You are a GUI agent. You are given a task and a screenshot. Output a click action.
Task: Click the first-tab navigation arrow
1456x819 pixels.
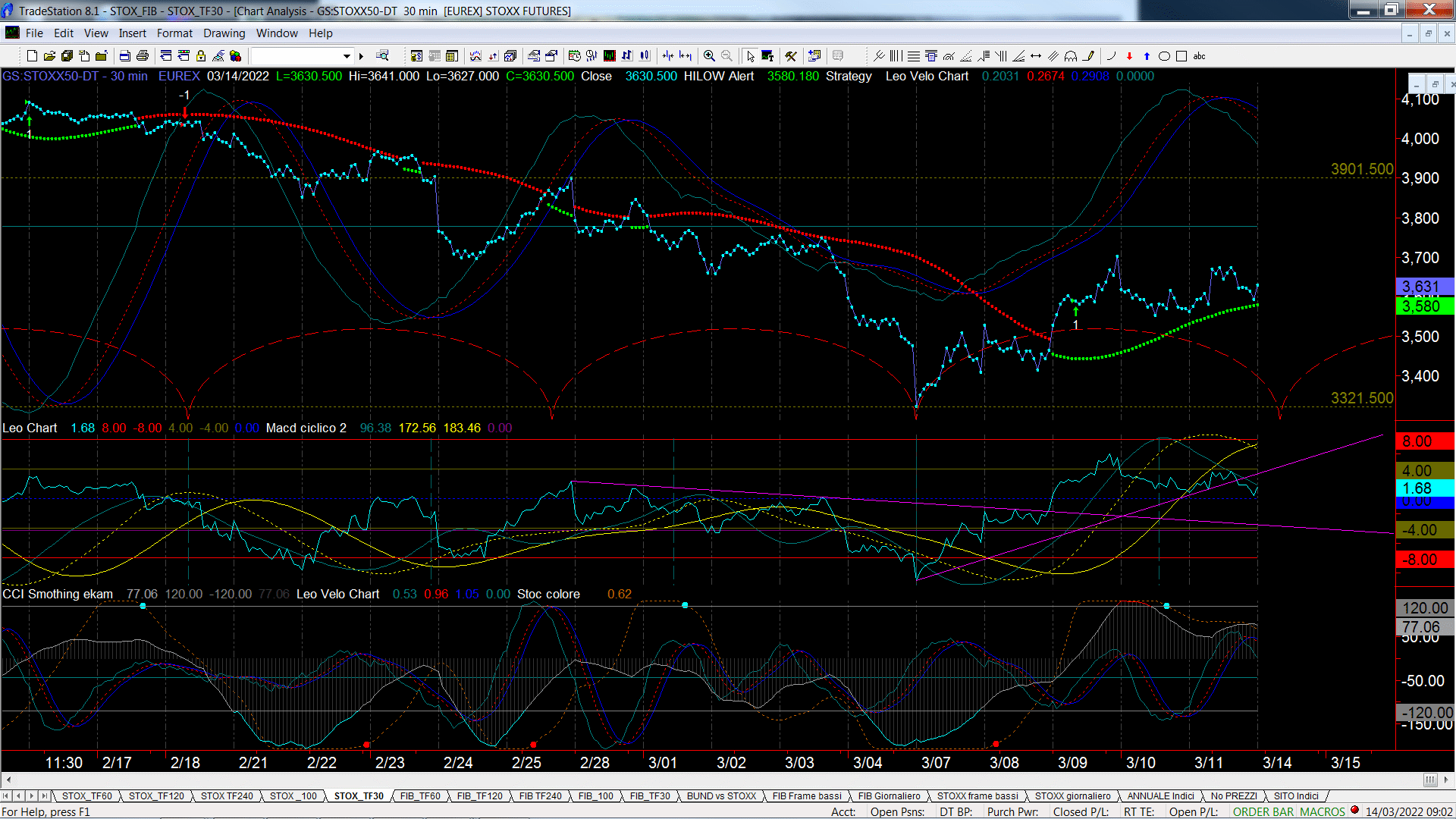6,795
